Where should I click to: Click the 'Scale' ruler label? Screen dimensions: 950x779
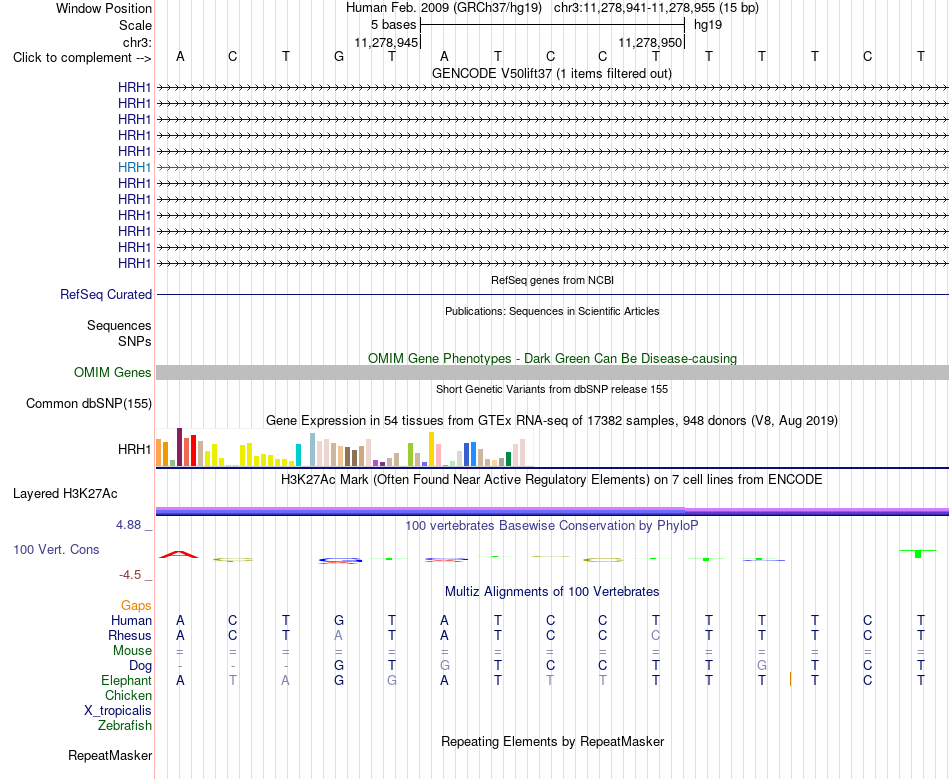(135, 26)
